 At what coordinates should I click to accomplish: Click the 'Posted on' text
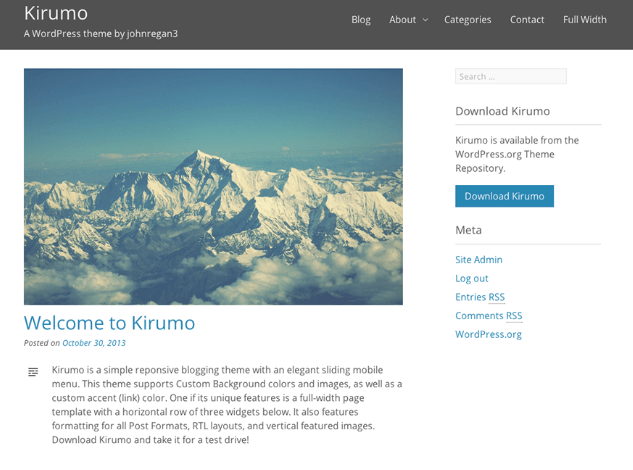click(x=42, y=343)
